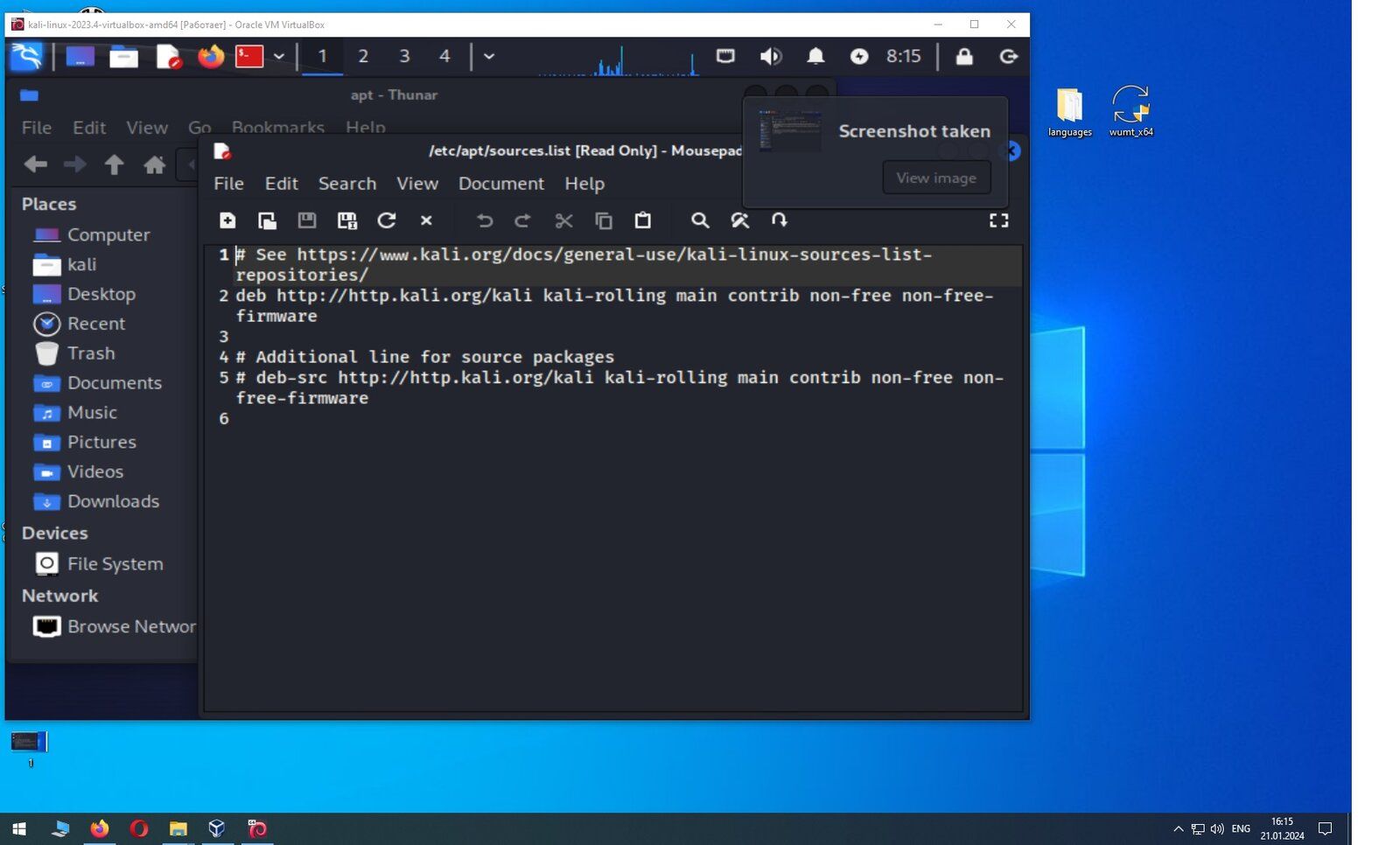Click the Find and Replace icon
The image size is (1400, 845).
pyautogui.click(x=740, y=220)
